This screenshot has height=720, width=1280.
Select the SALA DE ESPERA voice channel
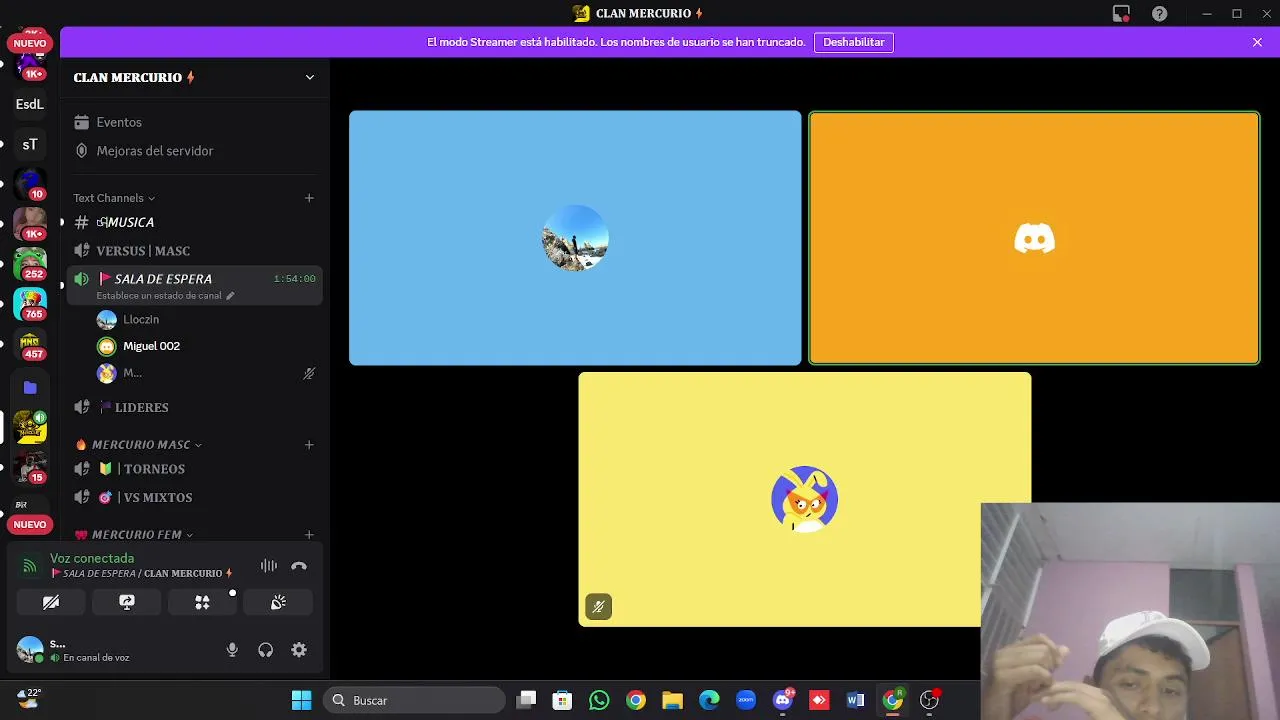coord(163,279)
